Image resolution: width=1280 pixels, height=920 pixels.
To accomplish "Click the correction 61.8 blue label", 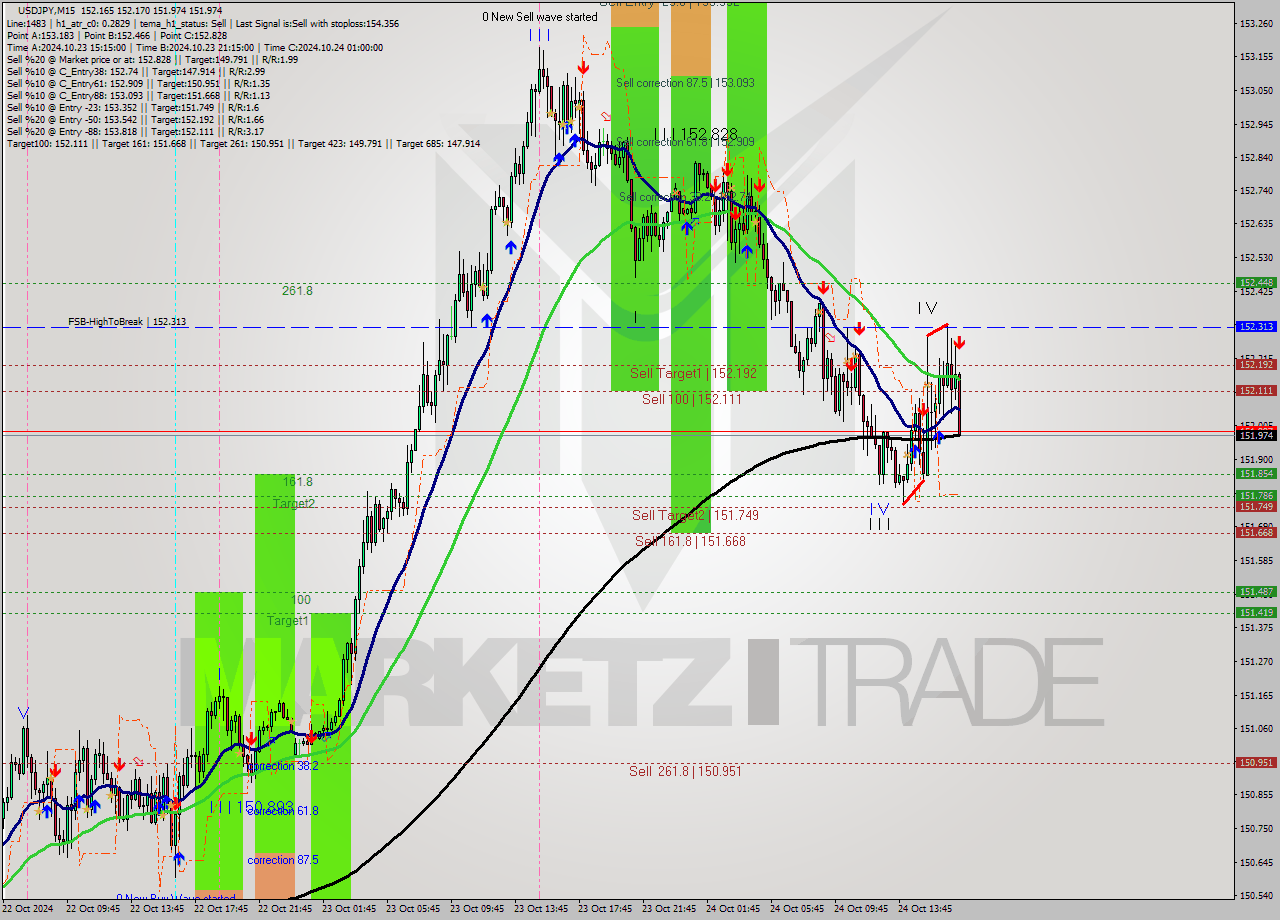I will pyautogui.click(x=283, y=810).
